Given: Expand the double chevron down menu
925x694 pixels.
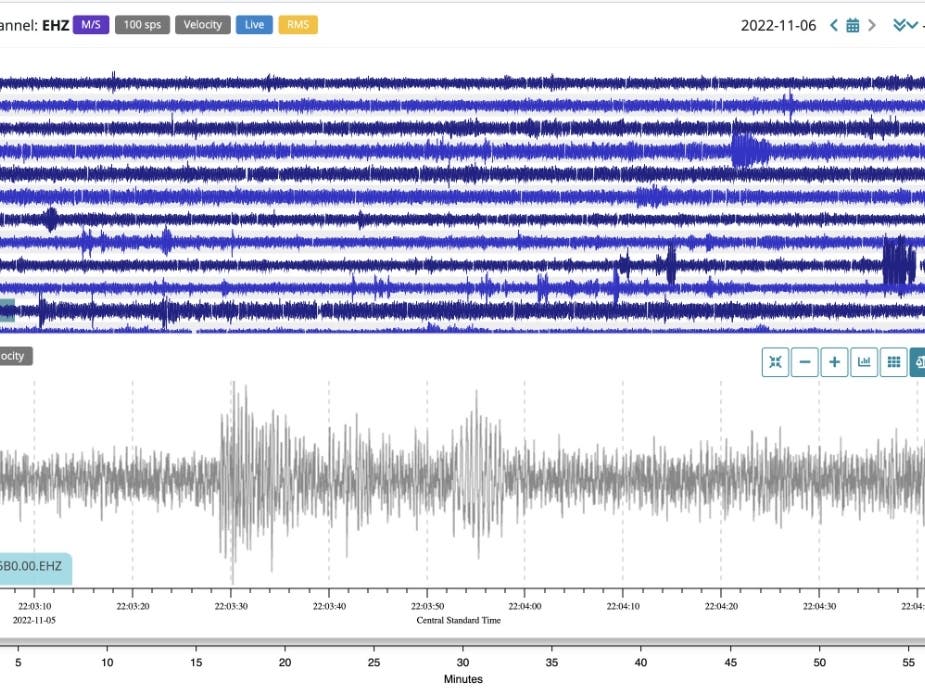Looking at the screenshot, I should [x=899, y=25].
